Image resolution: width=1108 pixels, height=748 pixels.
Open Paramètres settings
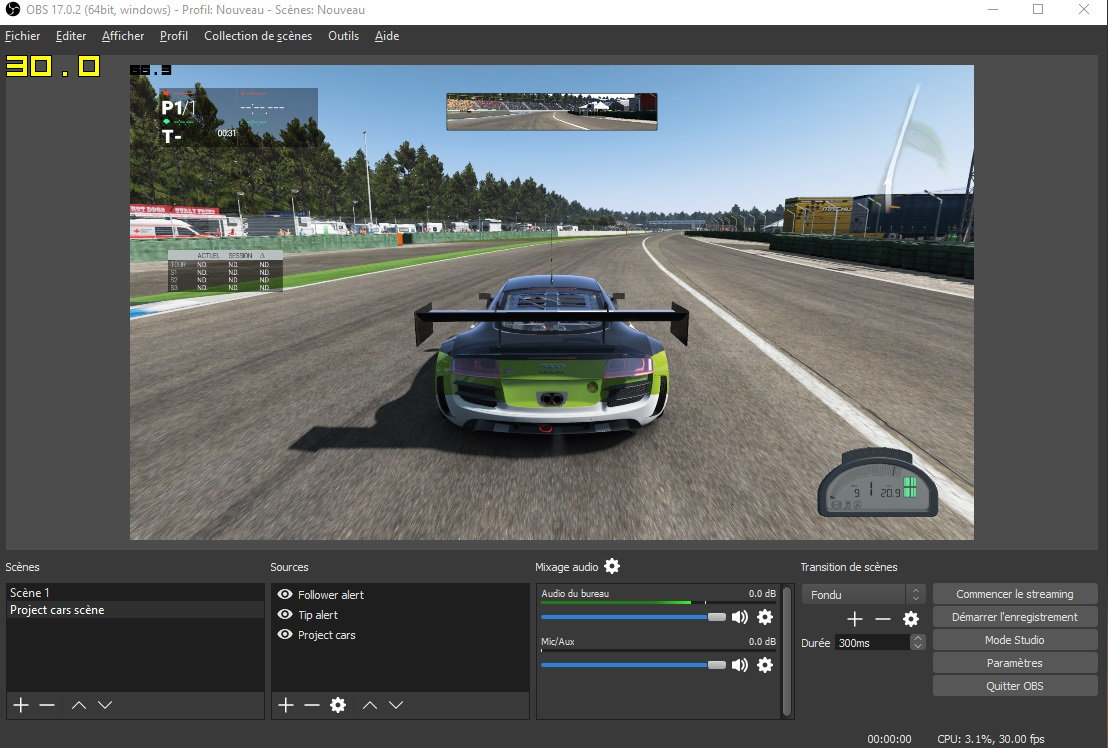1015,663
